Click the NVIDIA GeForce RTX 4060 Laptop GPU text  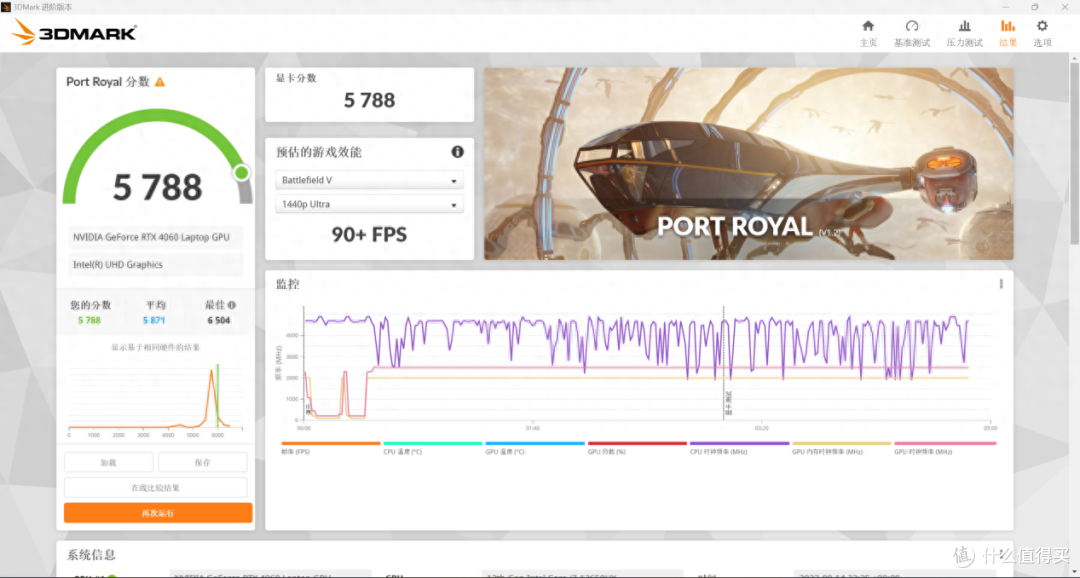click(152, 237)
